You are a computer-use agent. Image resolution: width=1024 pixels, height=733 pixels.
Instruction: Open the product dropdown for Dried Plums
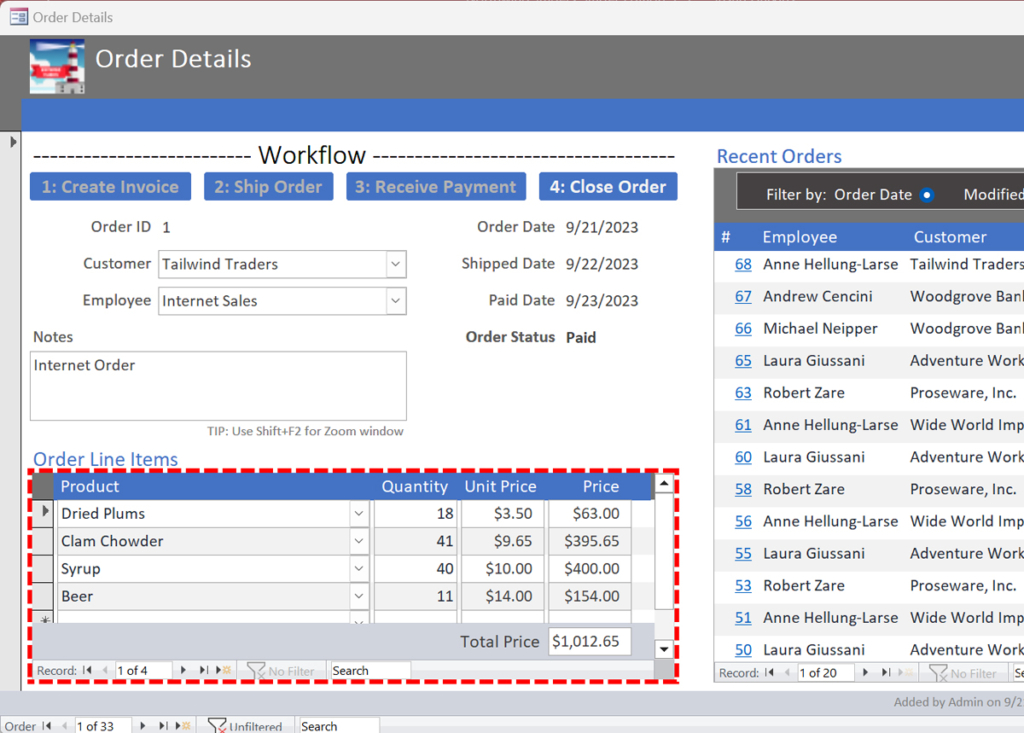[359, 514]
